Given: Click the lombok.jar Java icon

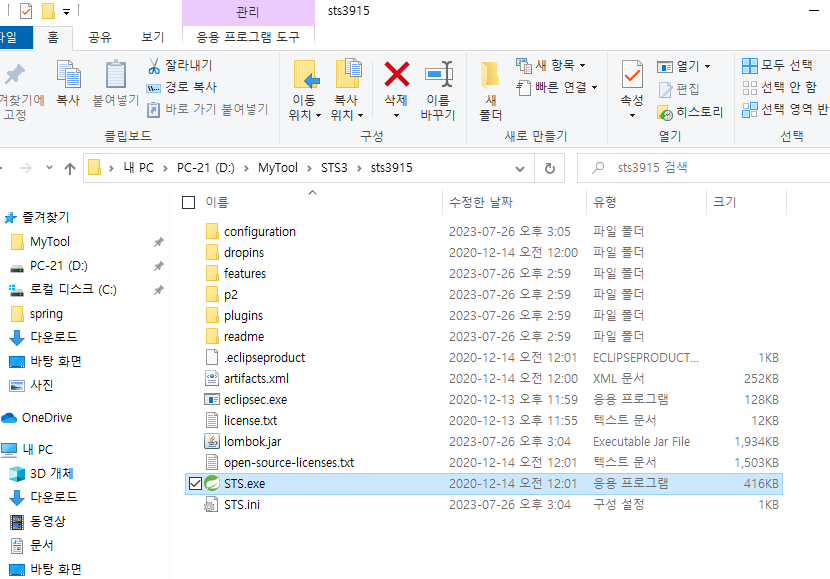Looking at the screenshot, I should point(212,441).
